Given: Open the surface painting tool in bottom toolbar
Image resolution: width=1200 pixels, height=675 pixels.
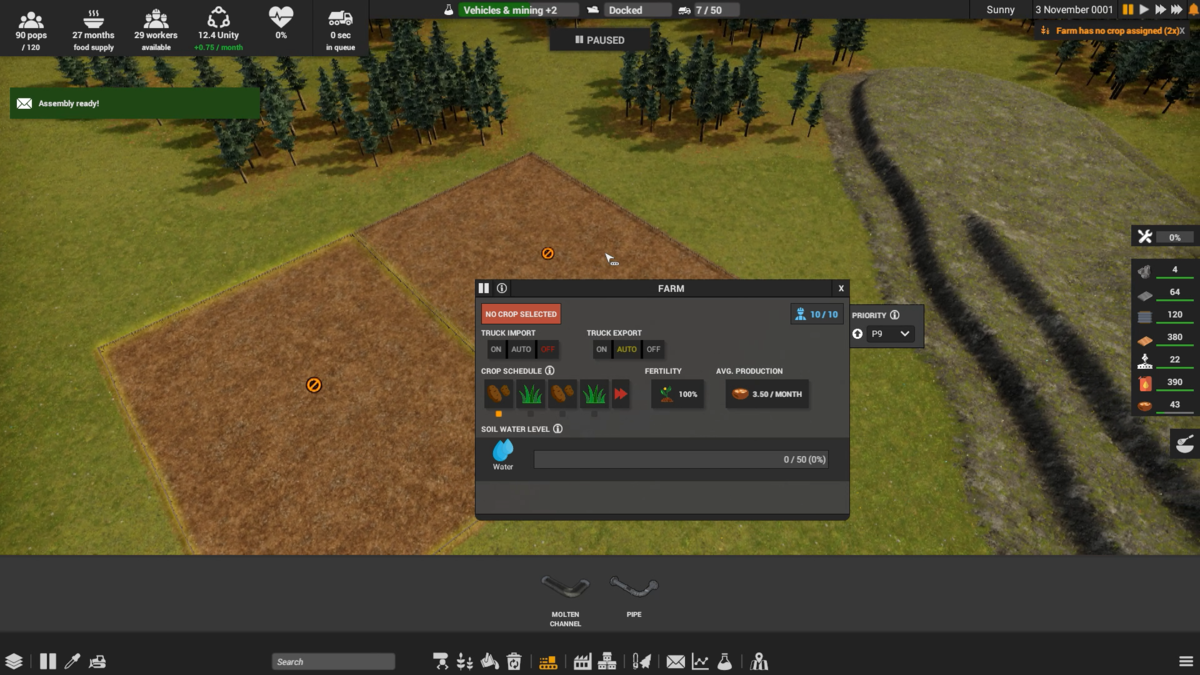Looking at the screenshot, I should click(x=440, y=661).
